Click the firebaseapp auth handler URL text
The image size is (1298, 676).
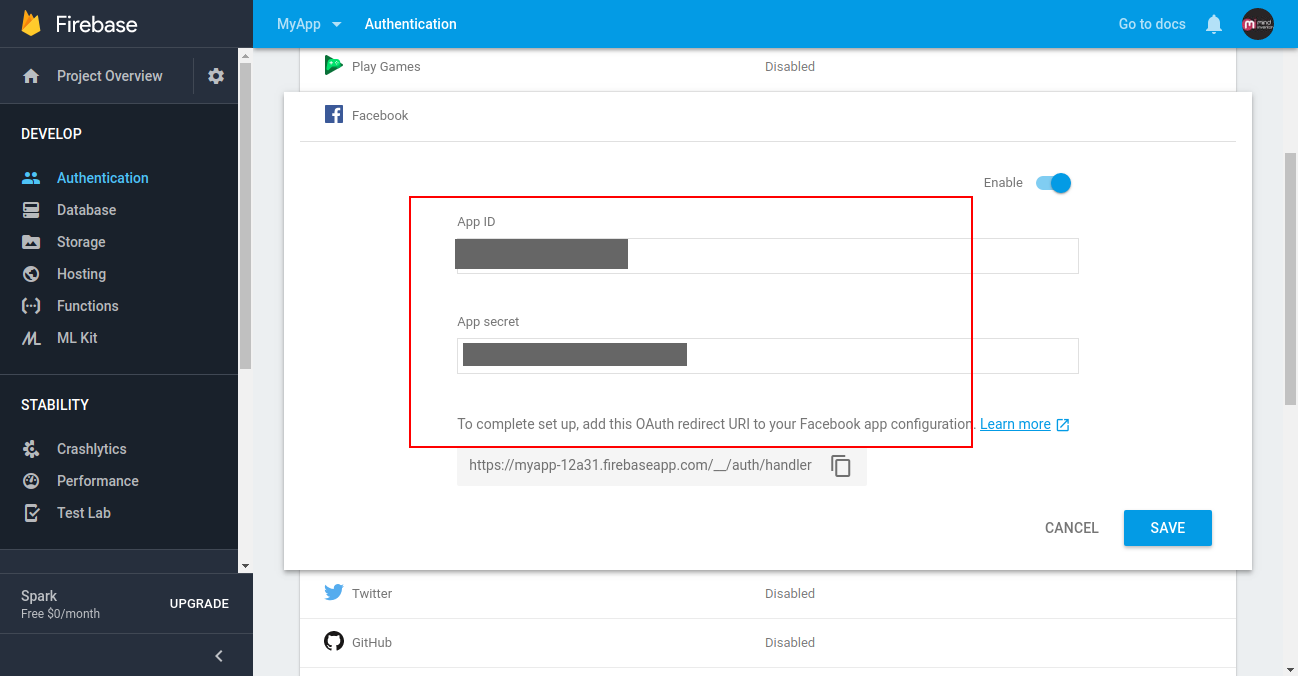640,465
